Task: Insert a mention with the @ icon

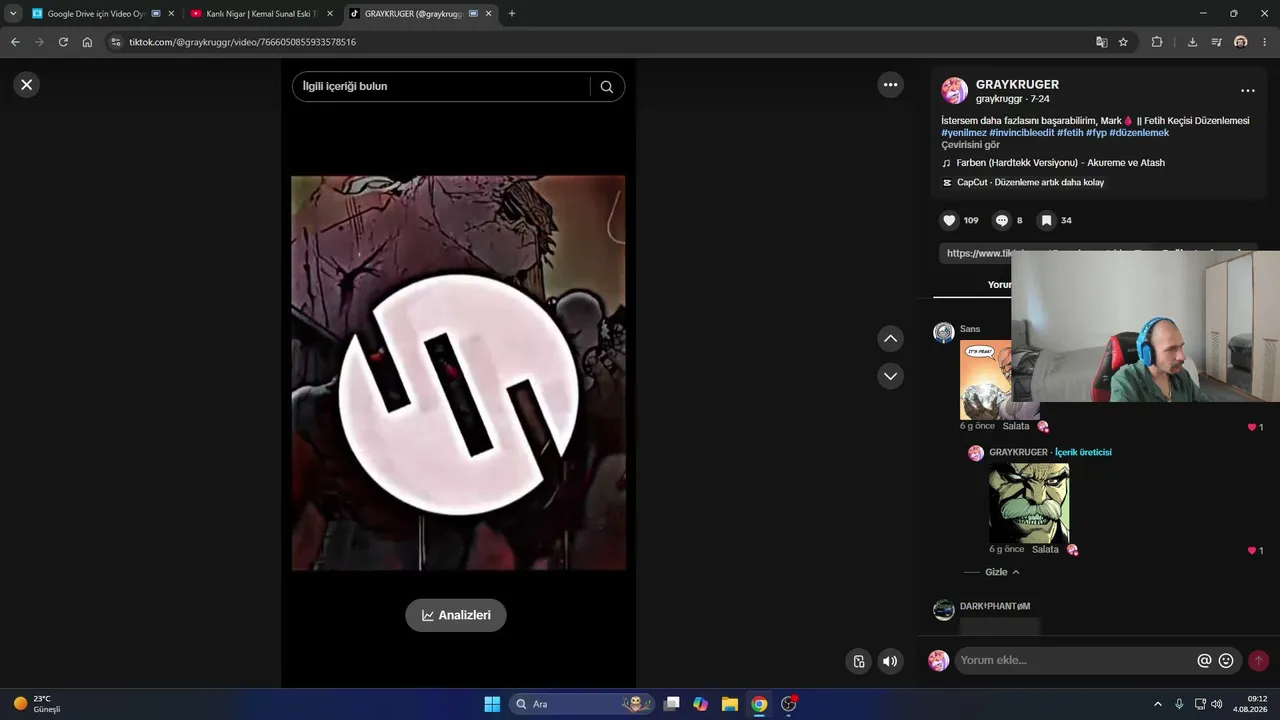Action: tap(1204, 661)
